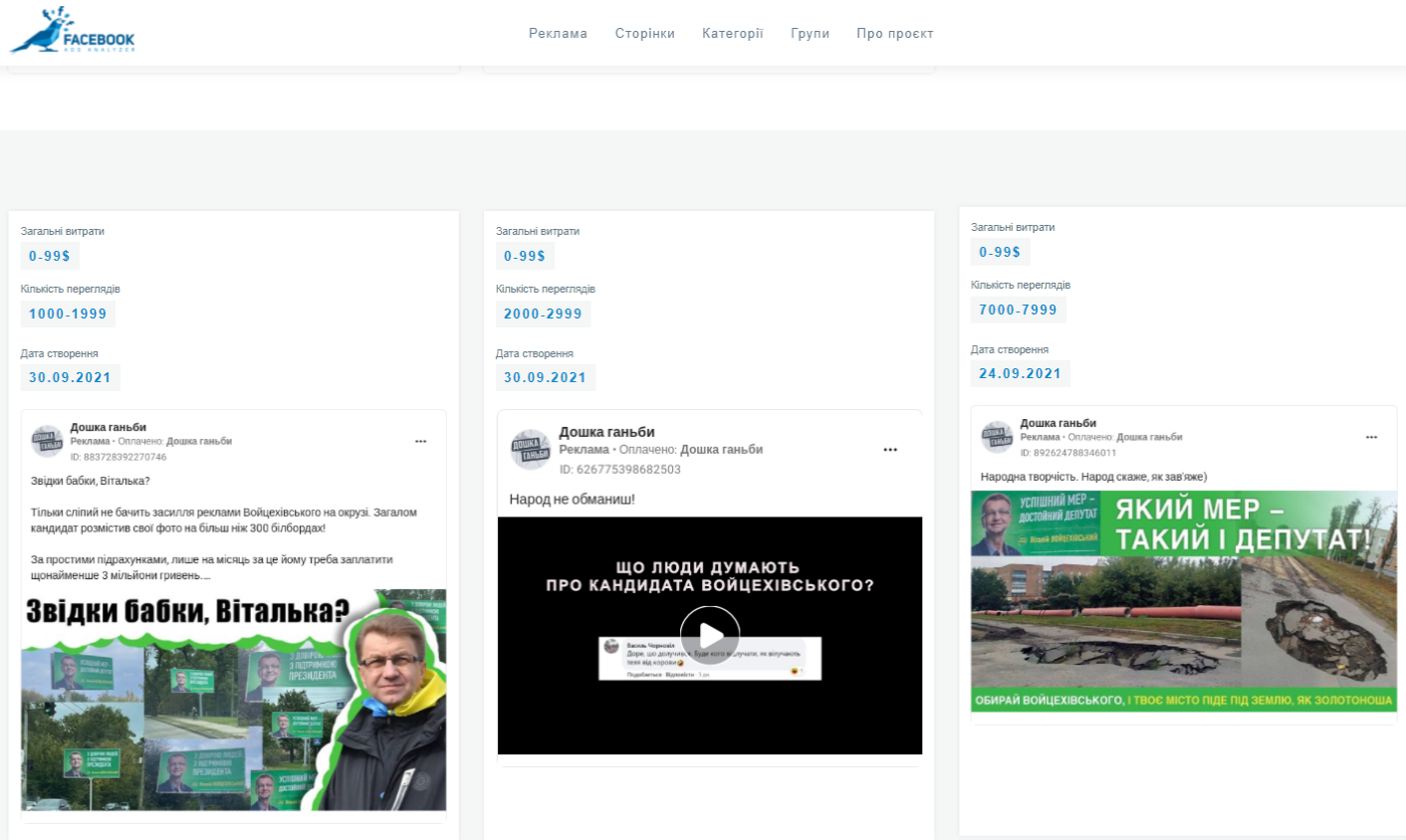Click the Дошка ганьби avatar in third ad
Image resolution: width=1406 pixels, height=840 pixels.
pos(997,437)
